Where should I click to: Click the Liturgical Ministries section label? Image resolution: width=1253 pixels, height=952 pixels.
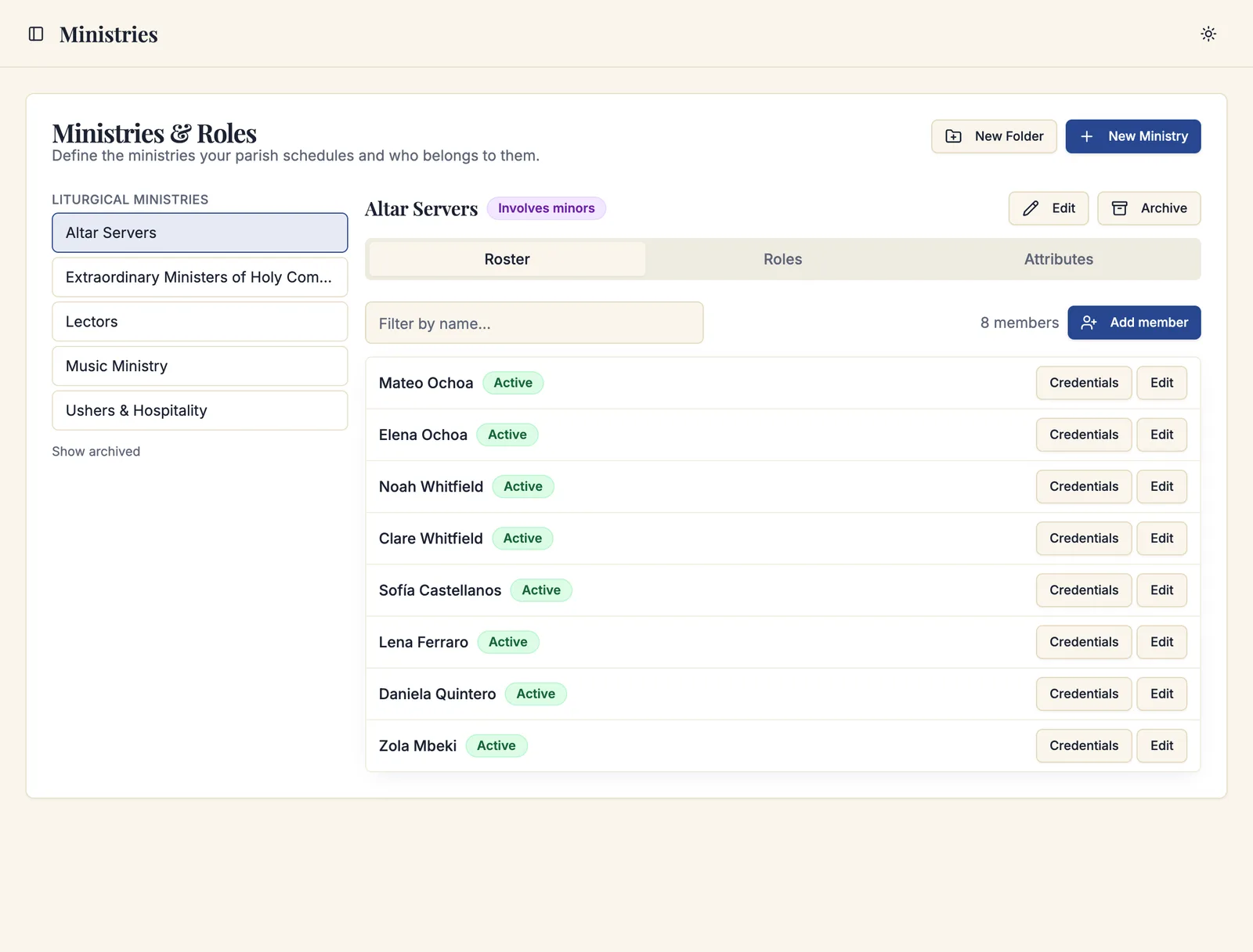coord(130,200)
